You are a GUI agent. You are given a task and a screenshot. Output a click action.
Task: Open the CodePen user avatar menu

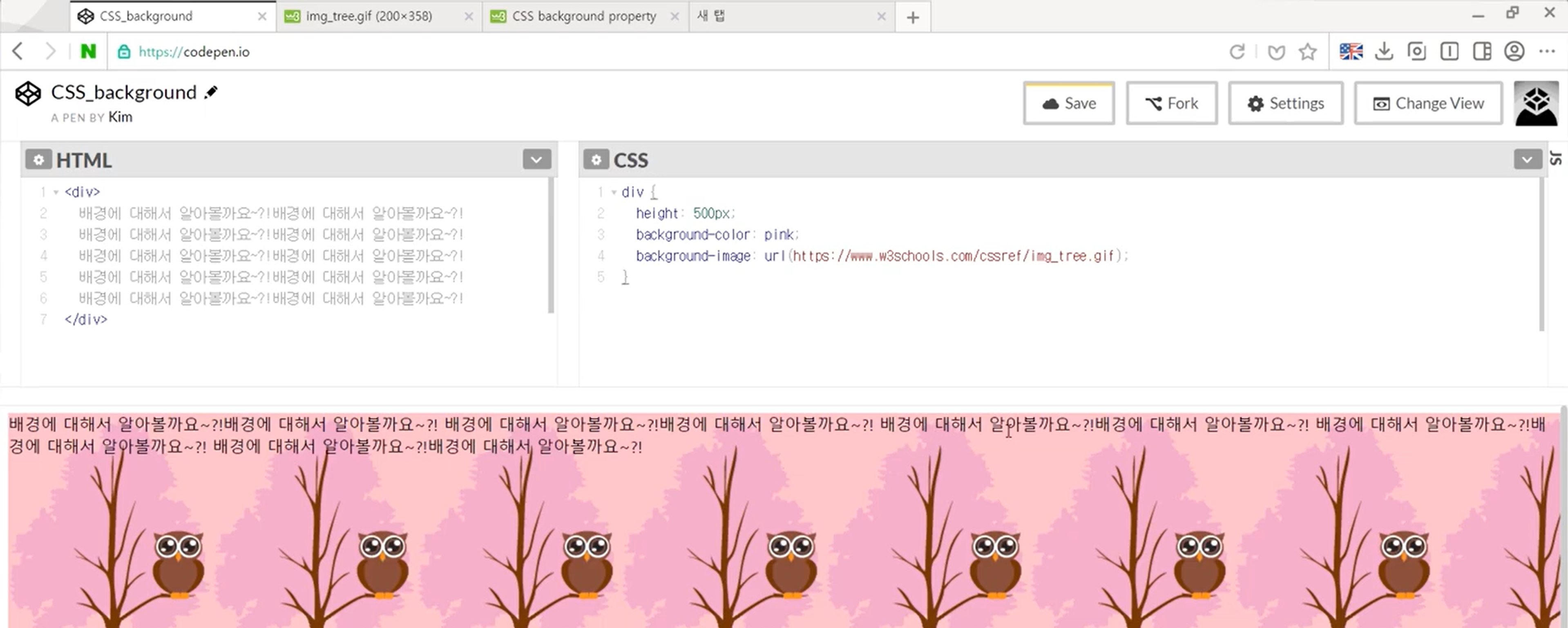[1536, 103]
